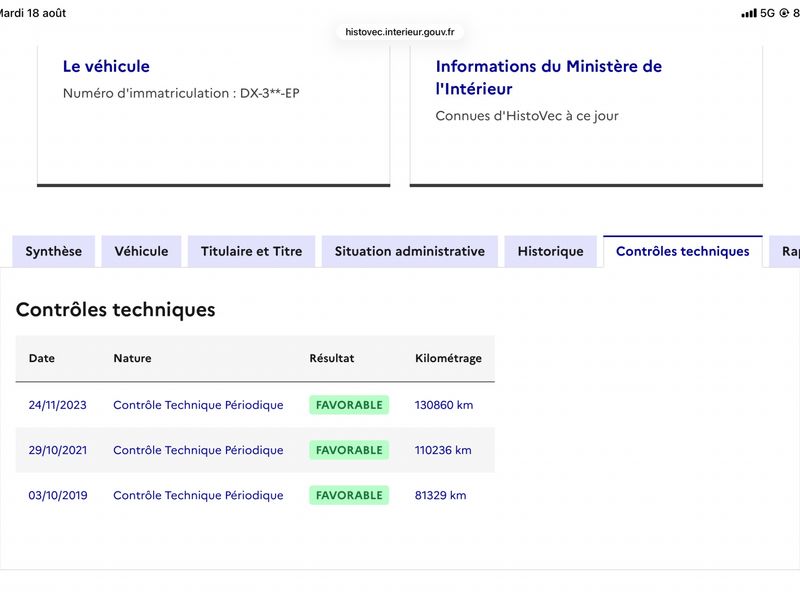This screenshot has width=800, height=600.
Task: Click the Kilométrage column header
Action: [x=448, y=359]
